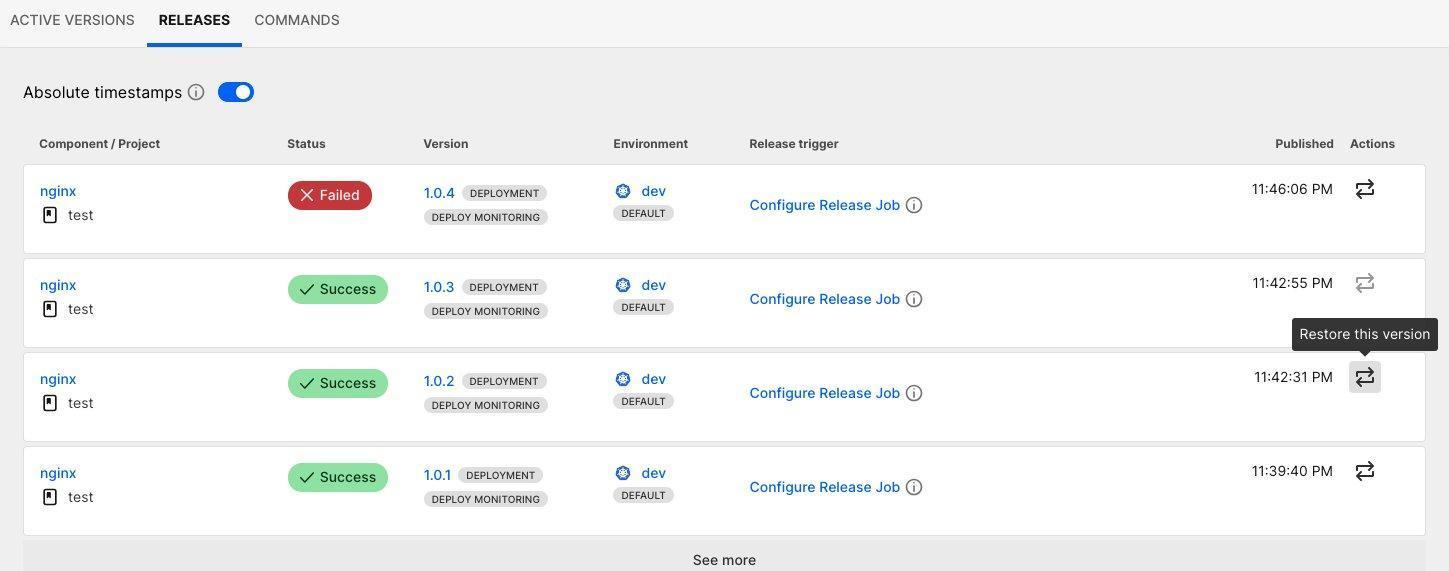Click the red Failed status badge

pos(330,195)
